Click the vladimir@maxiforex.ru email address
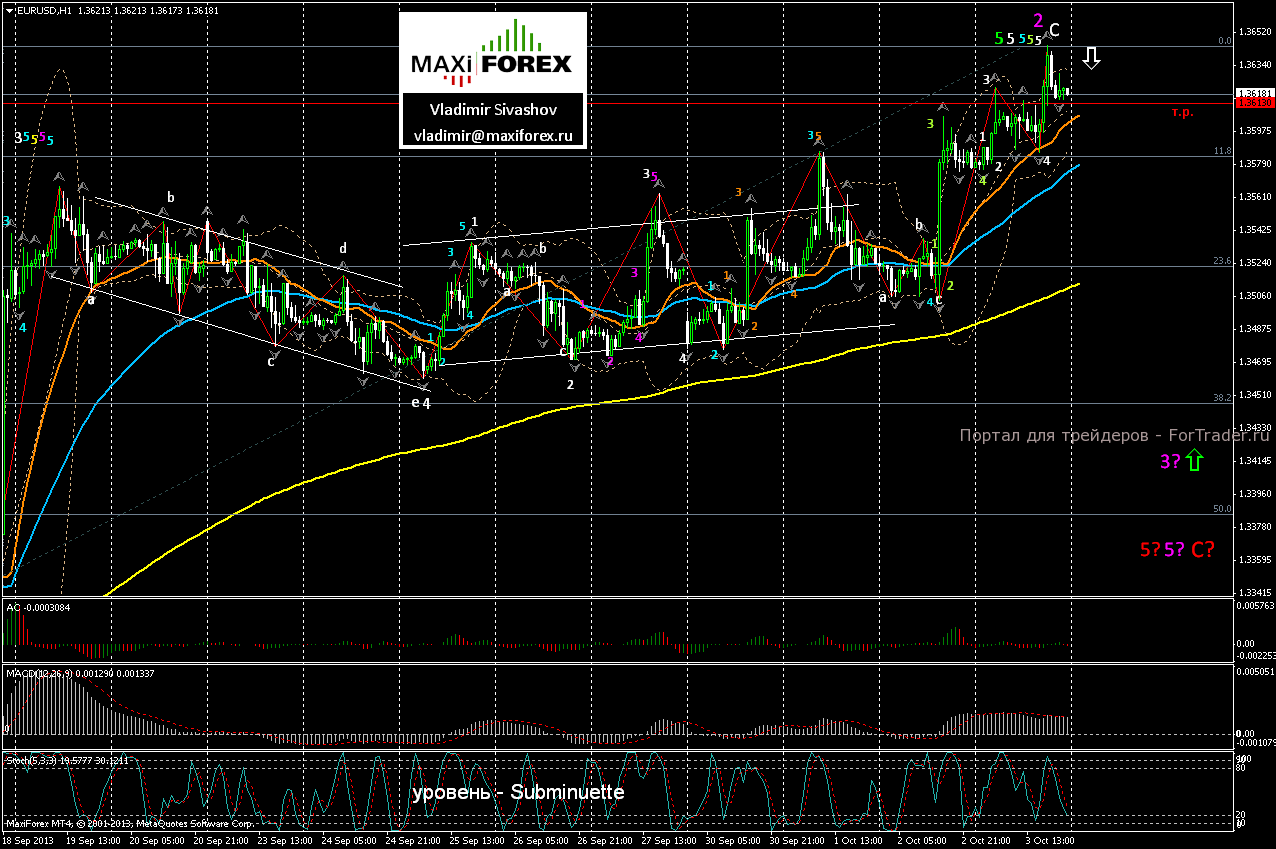Viewport: 1276px width, 849px height. (x=492, y=136)
